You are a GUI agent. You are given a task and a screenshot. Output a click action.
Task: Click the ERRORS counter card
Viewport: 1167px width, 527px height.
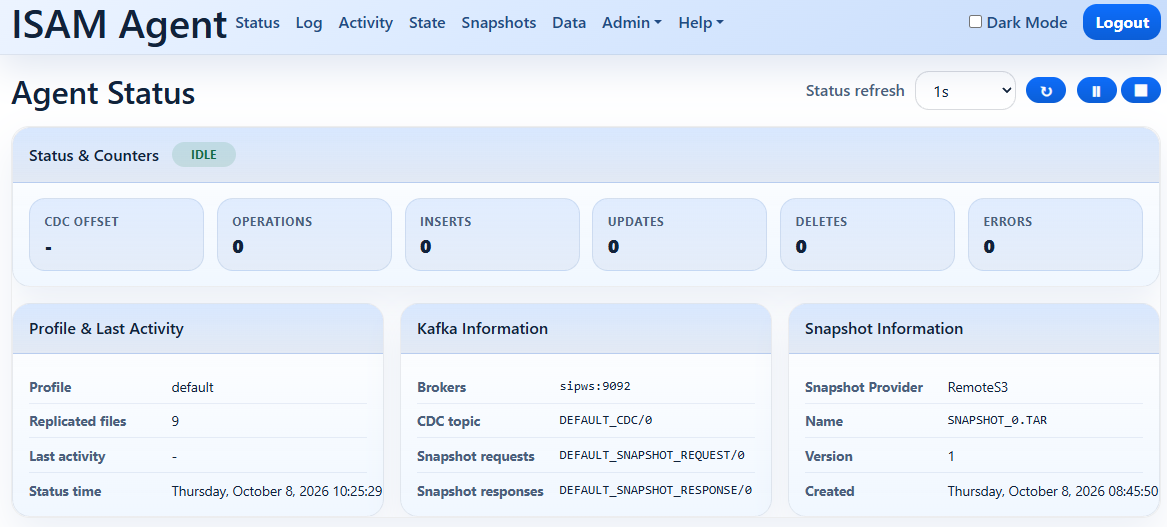click(1055, 234)
